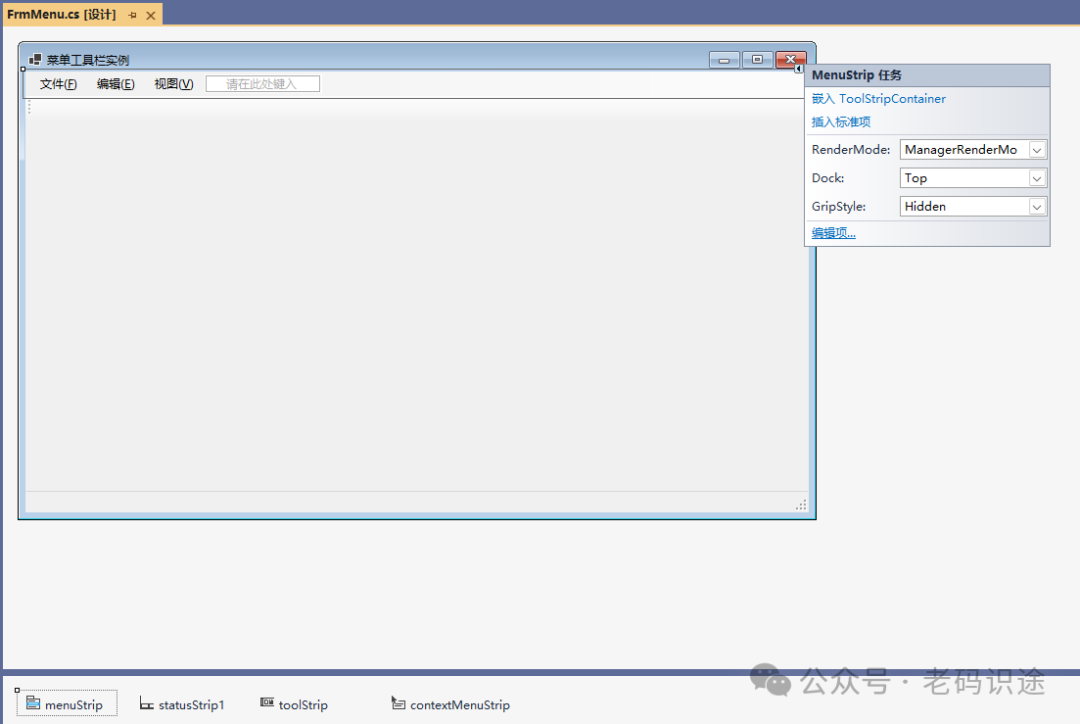Viewport: 1080px width, 724px height.
Task: Click the pin icon on FrmMenu.cs tab
Action: coord(133,15)
